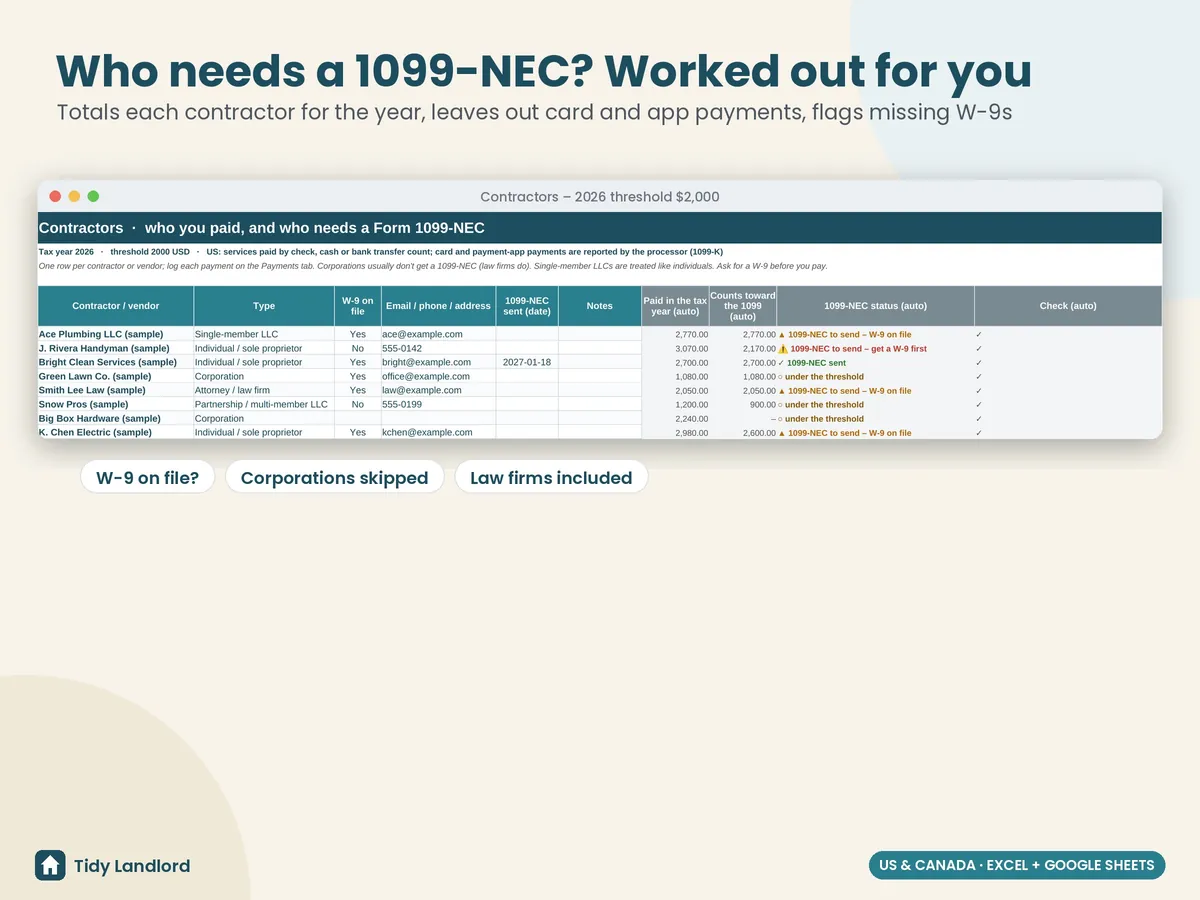The image size is (1200, 900).
Task: Click the check mark in Snow Pros' Check column
Action: click(979, 405)
